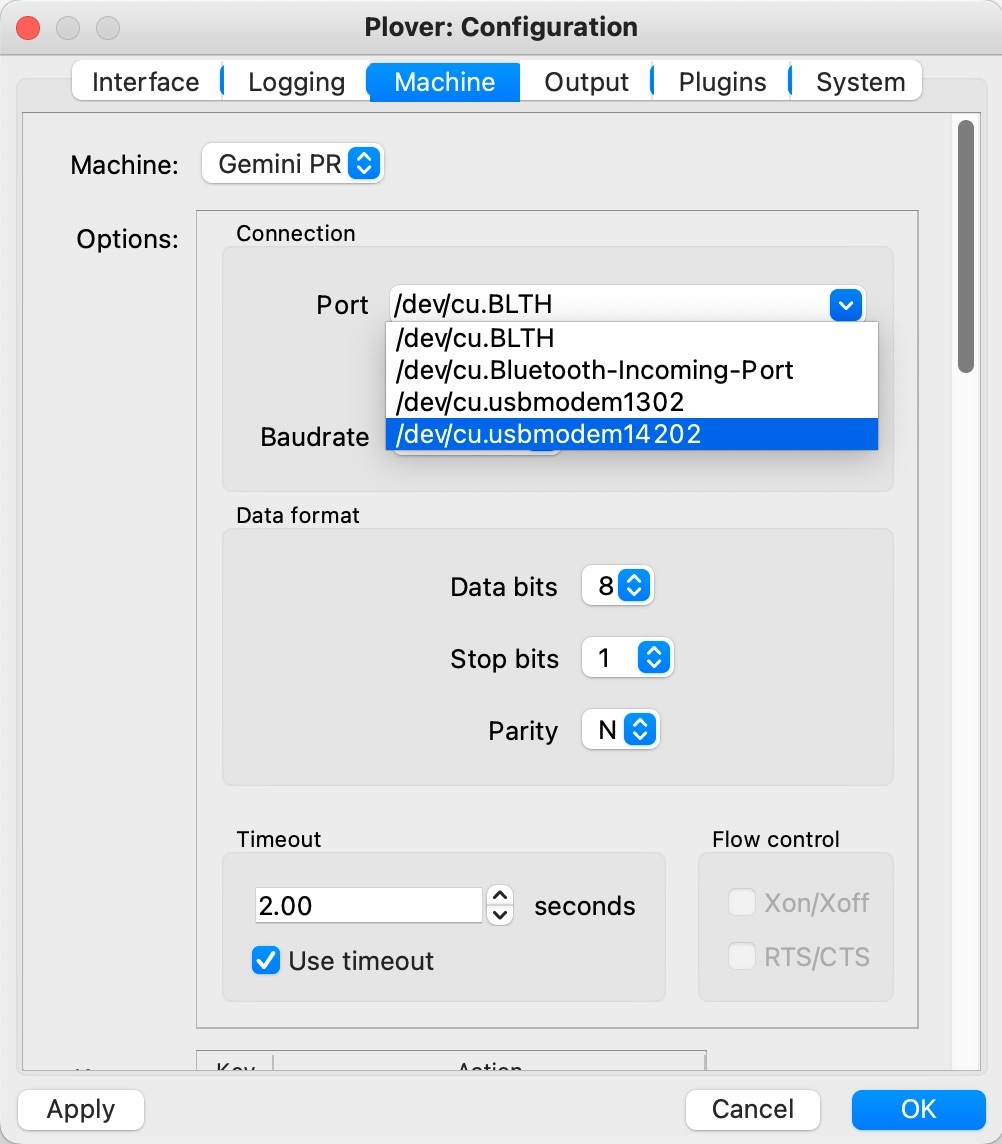Image resolution: width=1002 pixels, height=1144 pixels.
Task: Close the Plover Configuration window
Action: [28, 28]
